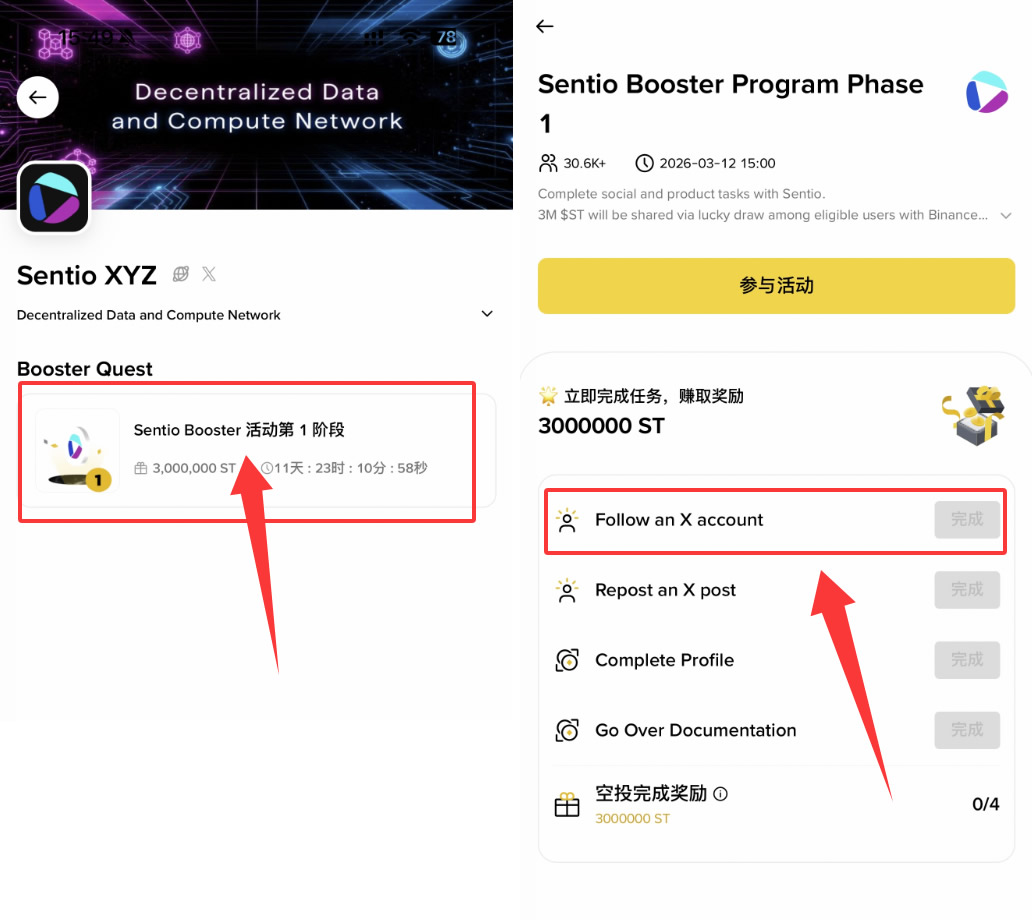
Task: Tap the clock icon beside 2026-03-12 date
Action: click(645, 163)
